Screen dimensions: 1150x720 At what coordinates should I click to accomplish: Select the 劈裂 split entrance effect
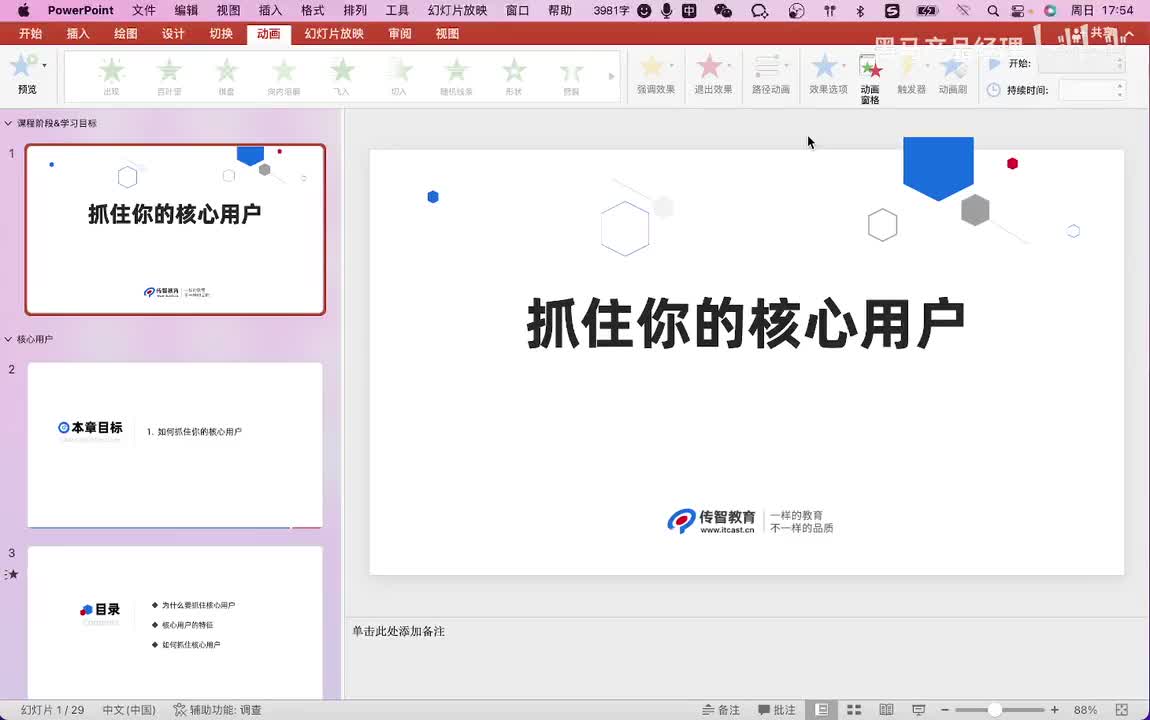coord(571,76)
